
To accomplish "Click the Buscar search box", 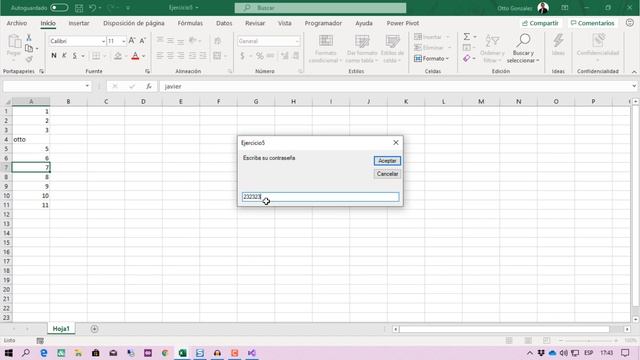I will point(320,8).
